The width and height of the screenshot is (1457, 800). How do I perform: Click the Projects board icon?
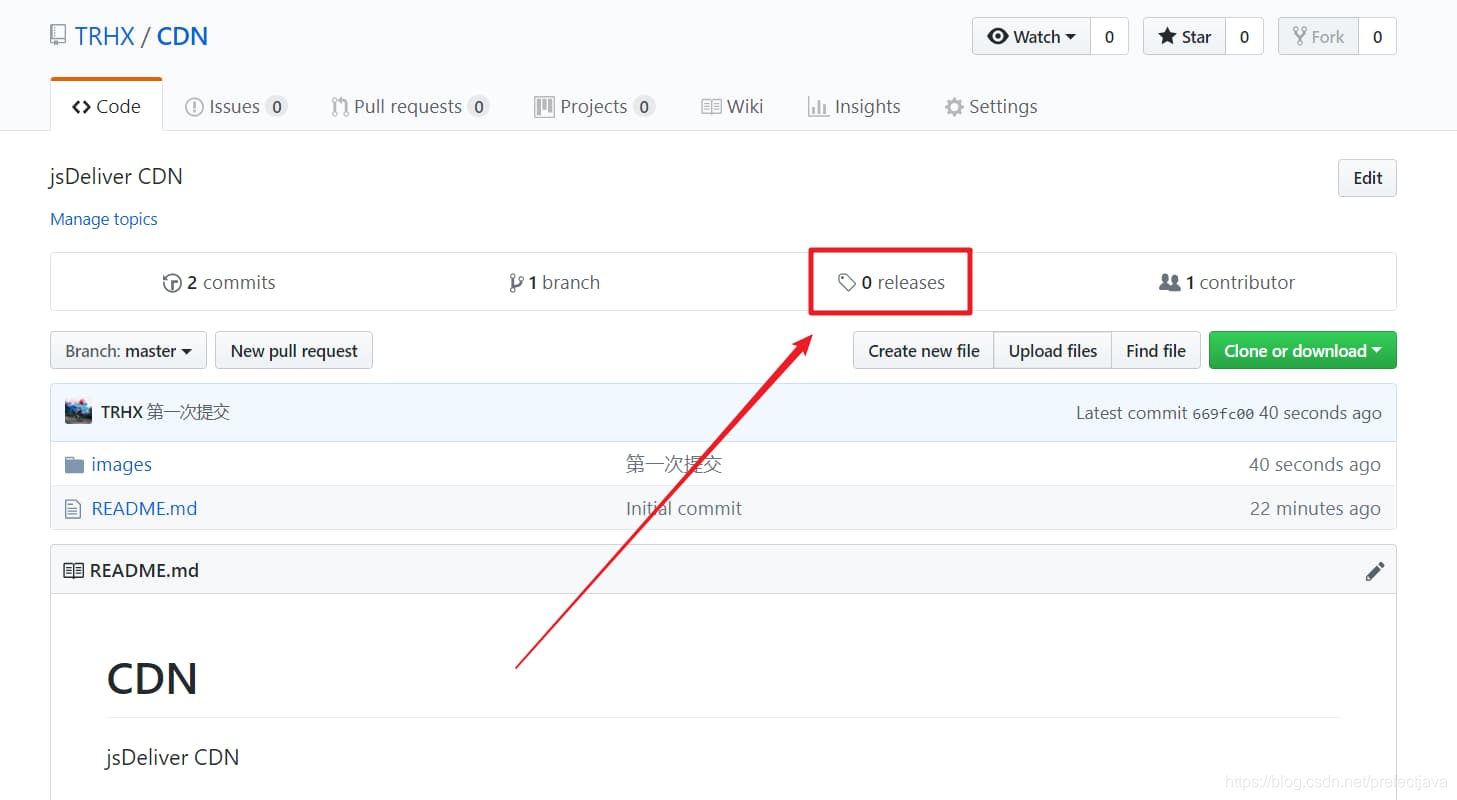pyautogui.click(x=544, y=106)
